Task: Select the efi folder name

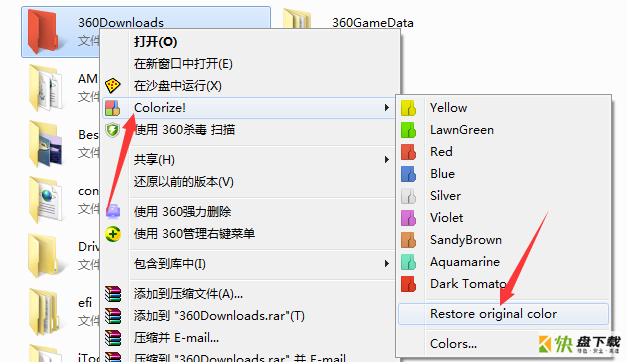Action: (85, 302)
